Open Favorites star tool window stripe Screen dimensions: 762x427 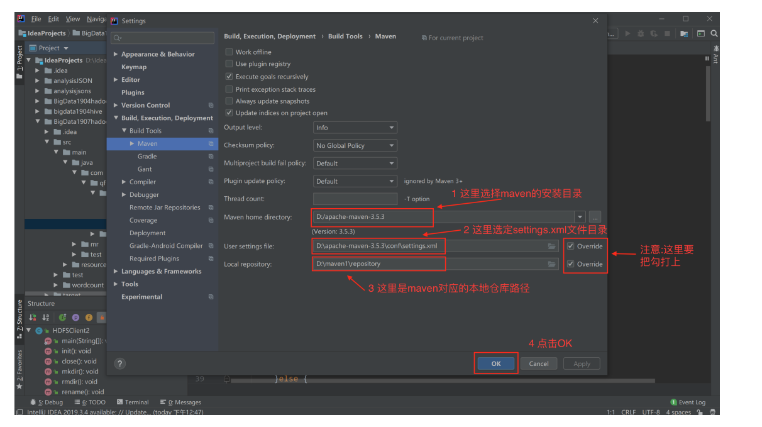click(x=19, y=369)
